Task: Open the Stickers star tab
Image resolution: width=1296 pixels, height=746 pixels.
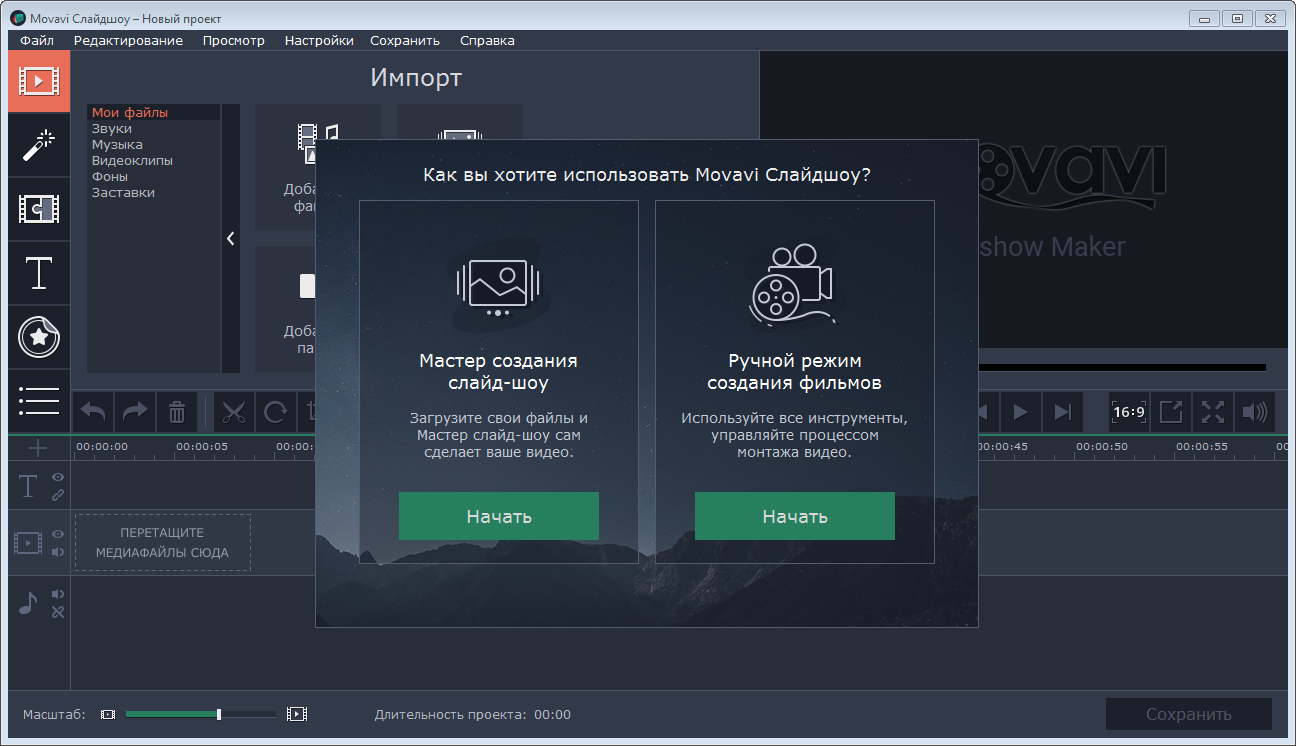Action: tap(39, 338)
